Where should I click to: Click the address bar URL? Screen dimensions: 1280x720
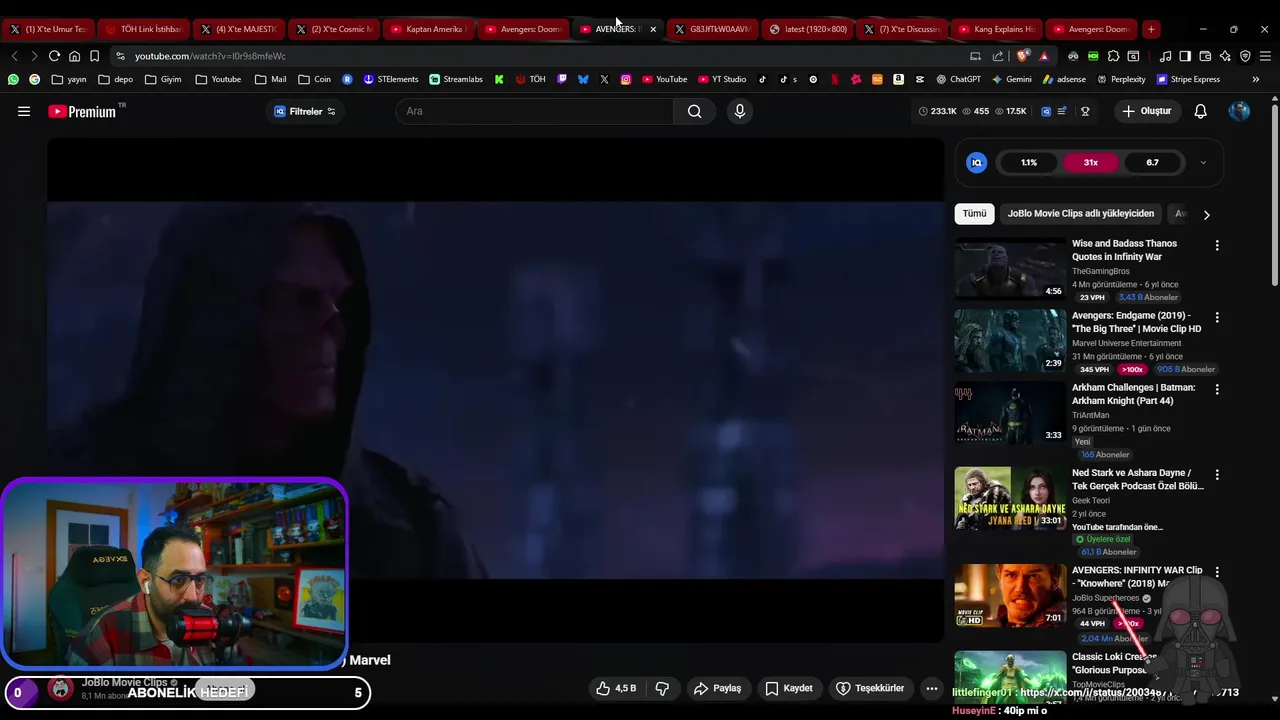coord(210,56)
